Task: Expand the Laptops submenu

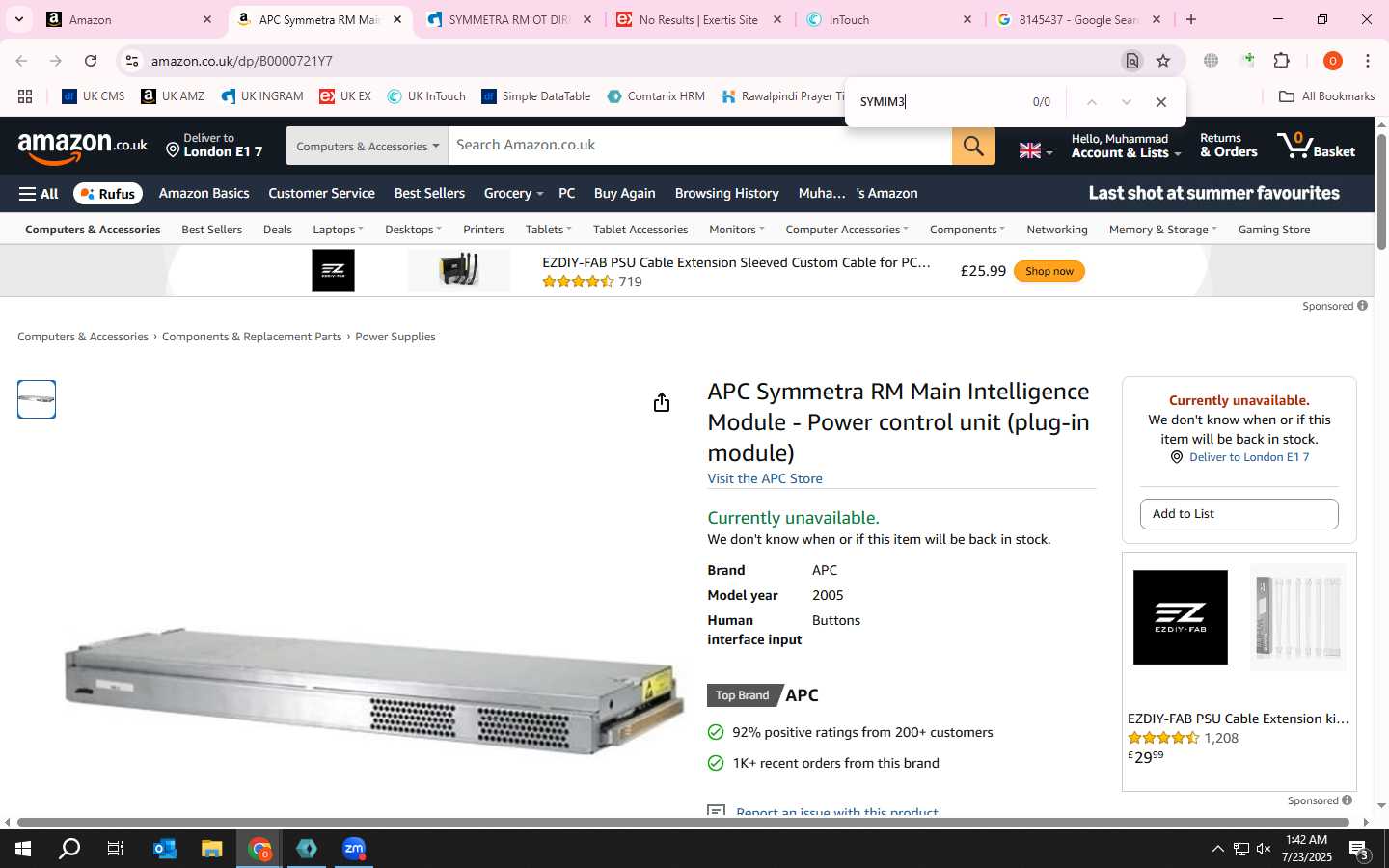Action: tap(338, 230)
